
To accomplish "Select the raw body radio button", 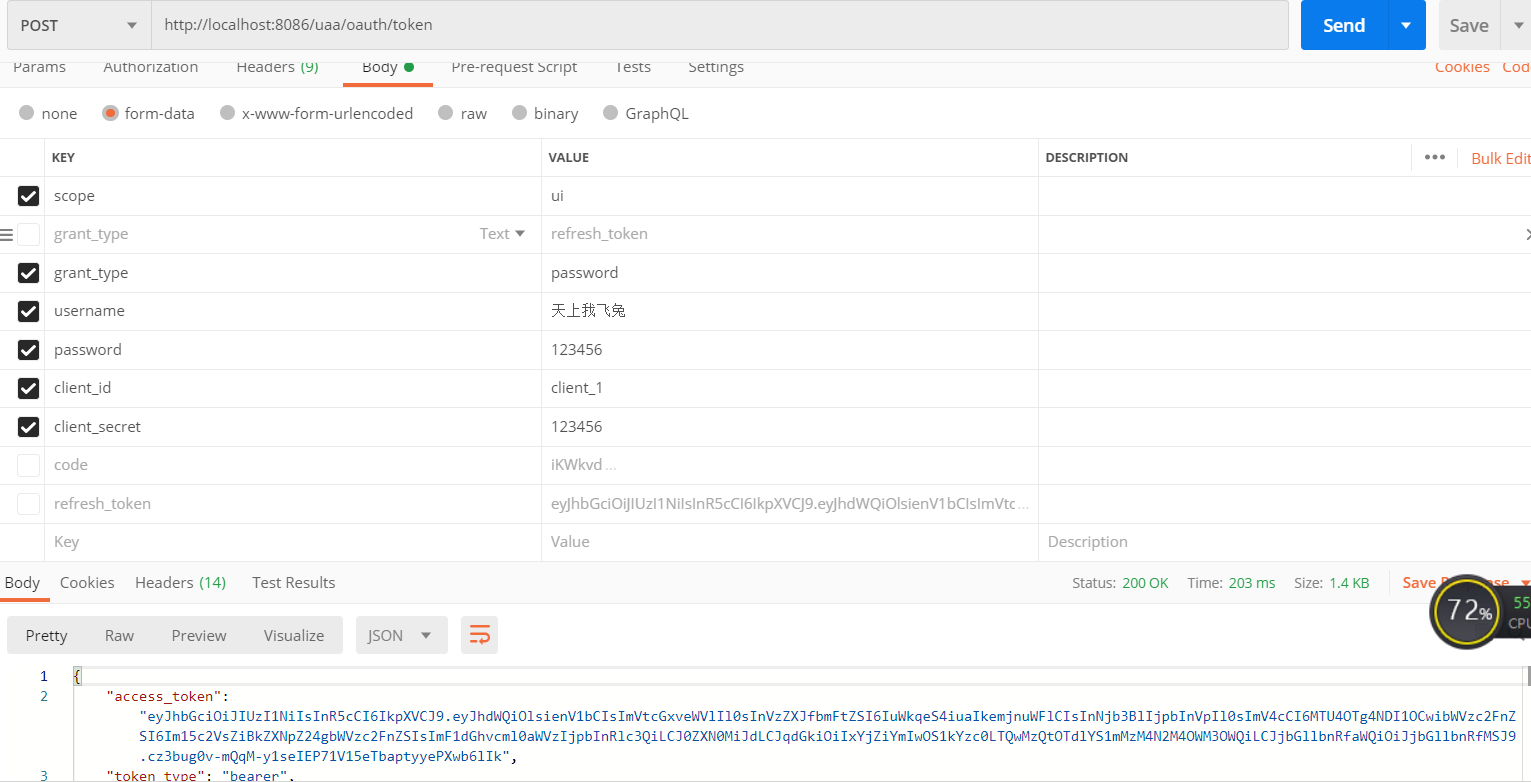I will click(446, 113).
